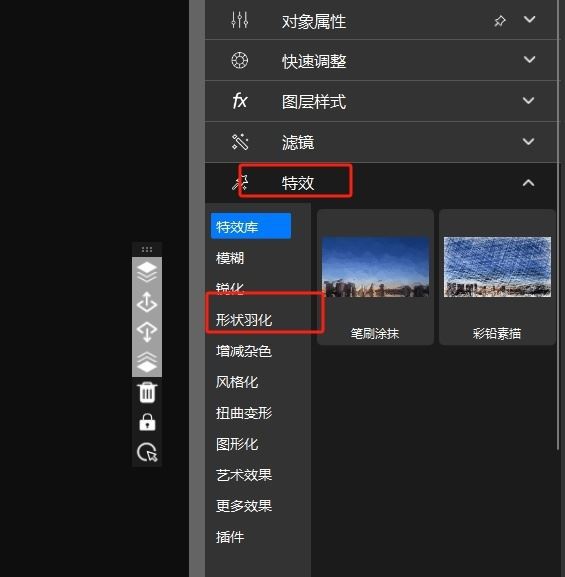The width and height of the screenshot is (565, 577).
Task: Open the 快速调整 panel header
Action: click(x=382, y=60)
